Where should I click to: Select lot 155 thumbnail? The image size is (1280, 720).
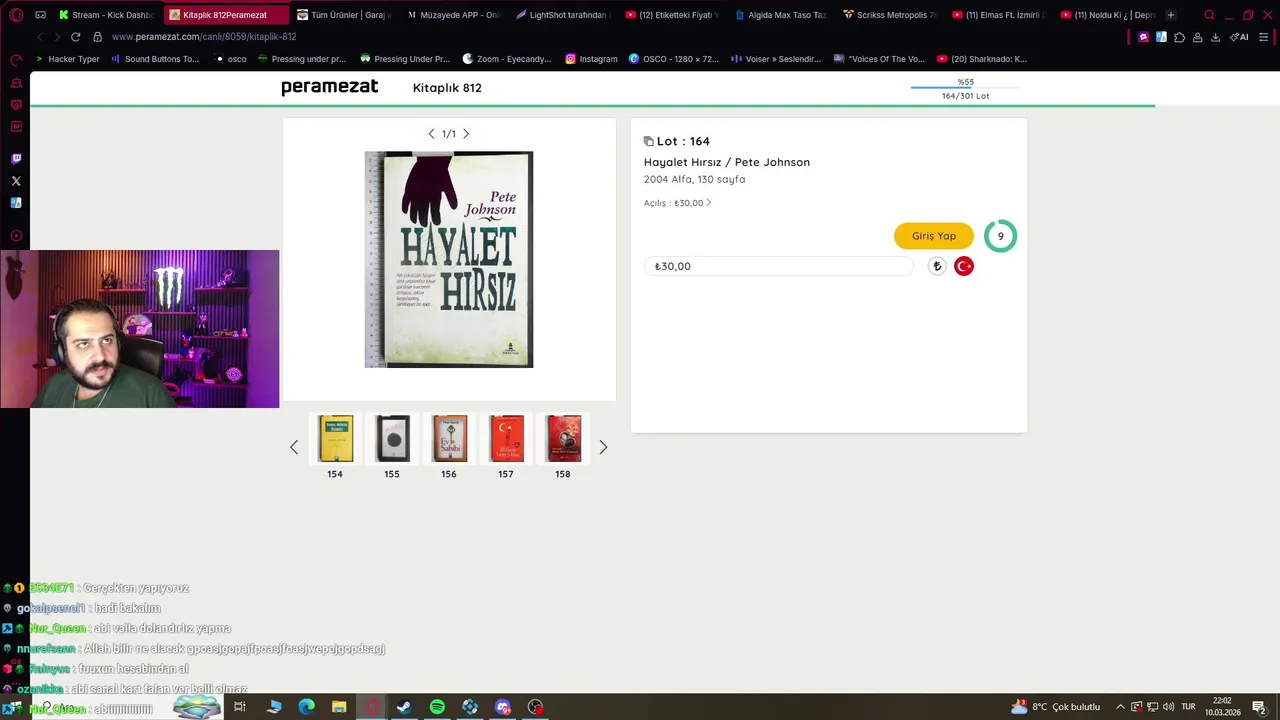click(392, 439)
